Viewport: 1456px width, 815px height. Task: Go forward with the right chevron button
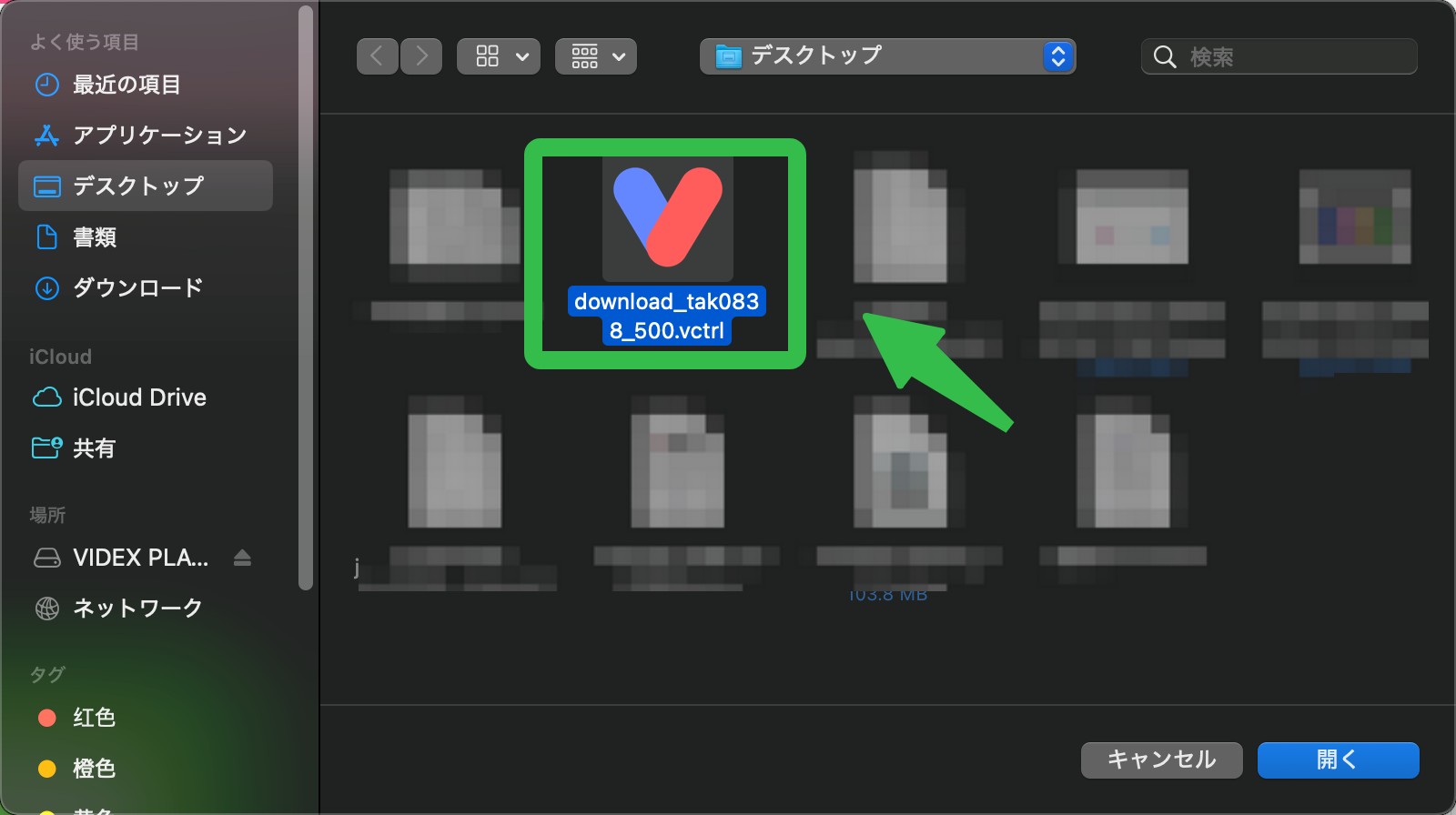(421, 56)
